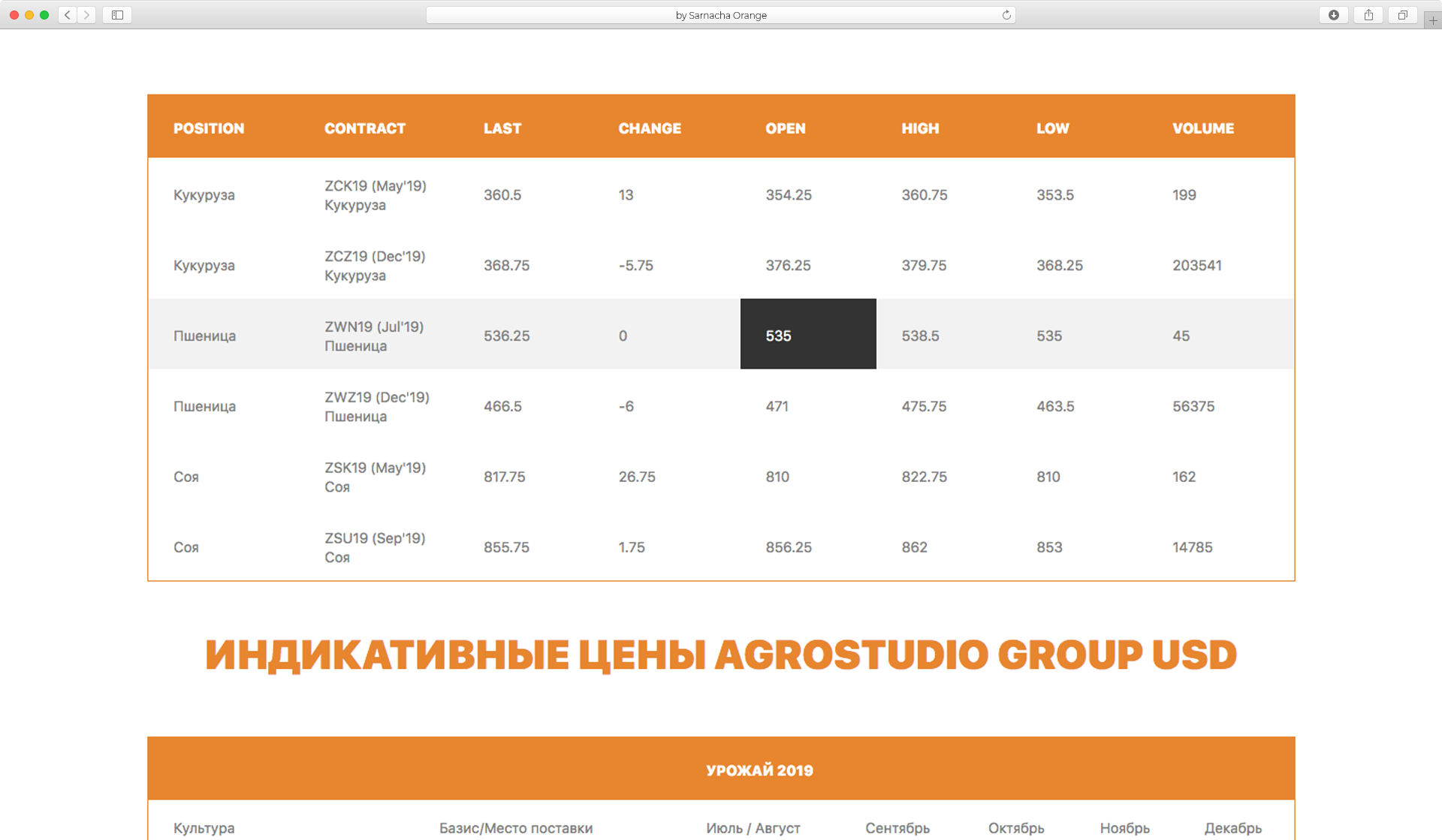The width and height of the screenshot is (1442, 840).
Task: Click the open value 354.25
Action: (789, 195)
